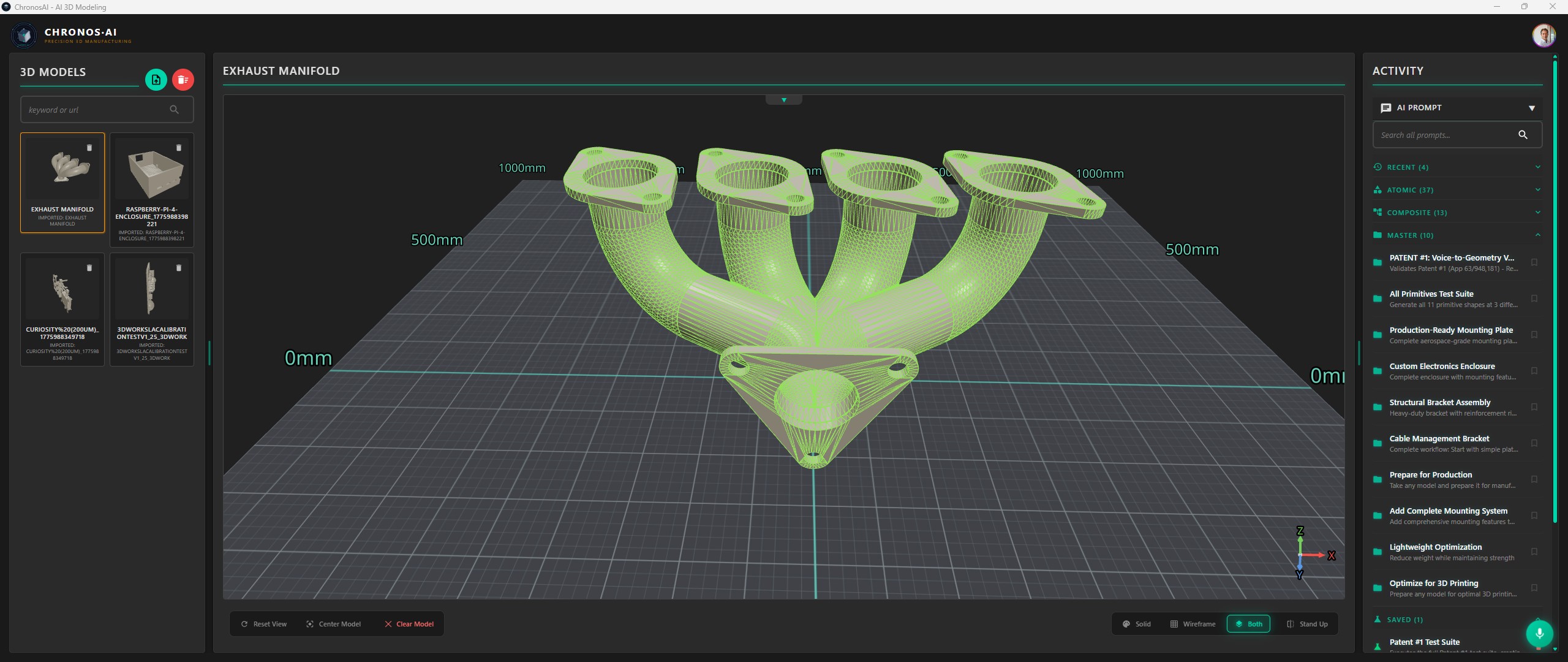Click folder icon of Prepare for Production
This screenshot has width=1568, height=662.
(1378, 480)
